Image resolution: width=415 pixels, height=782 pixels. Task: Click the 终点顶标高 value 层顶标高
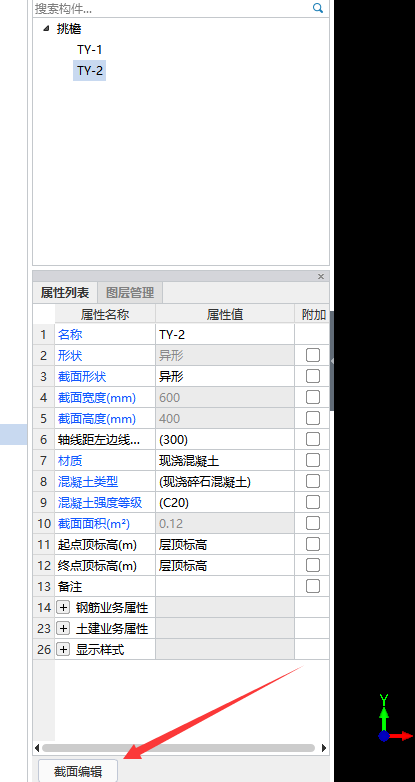pyautogui.click(x=225, y=565)
